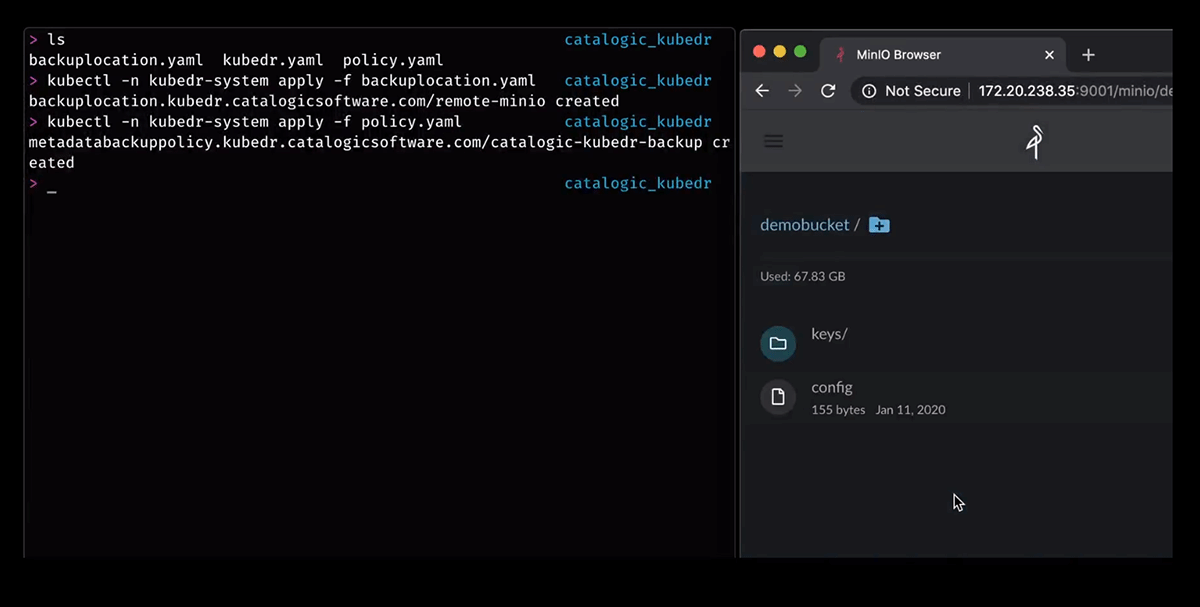Open a new browser tab with plus button

[x=1088, y=55]
